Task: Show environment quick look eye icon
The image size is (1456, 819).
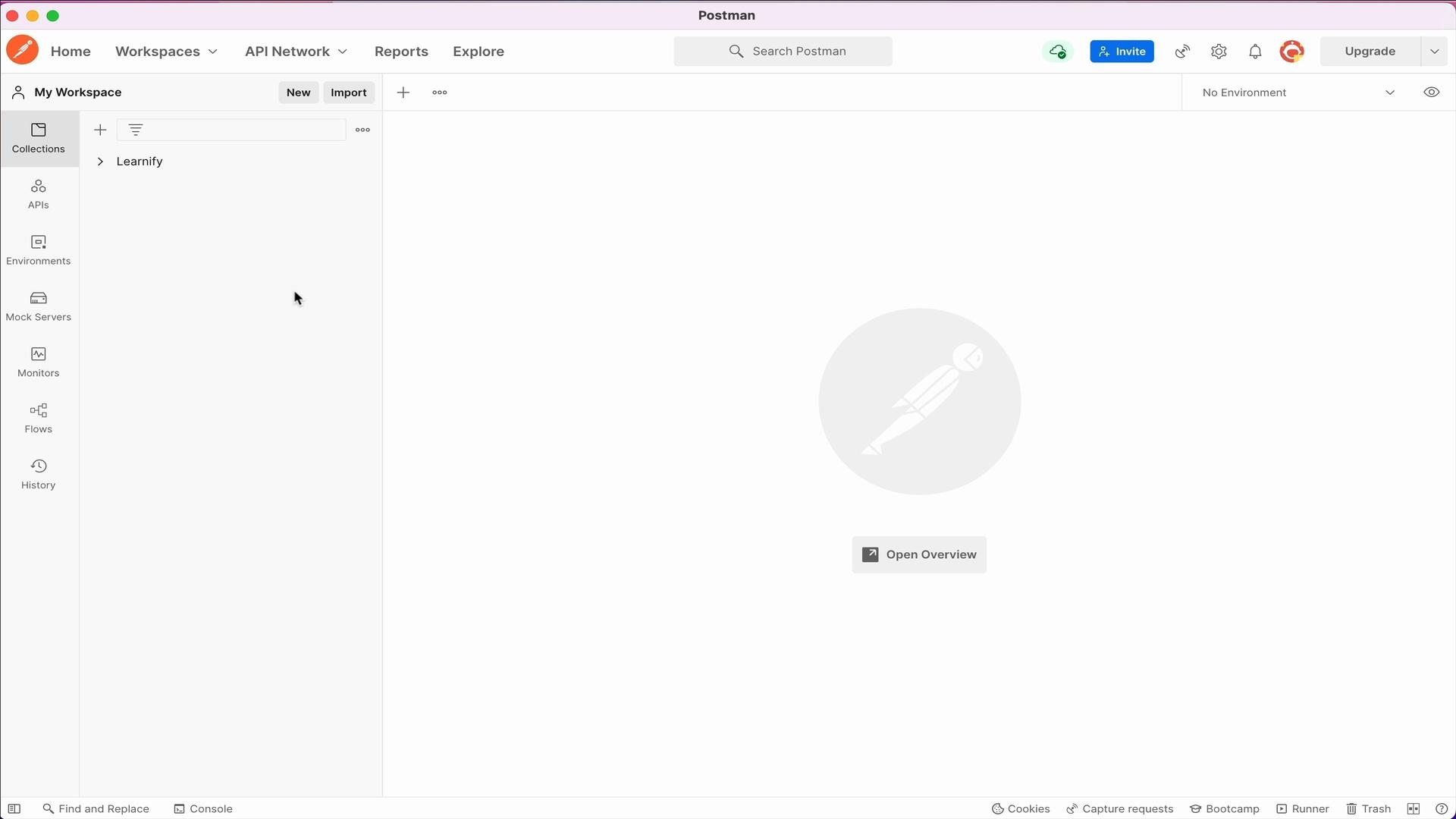Action: (x=1431, y=93)
